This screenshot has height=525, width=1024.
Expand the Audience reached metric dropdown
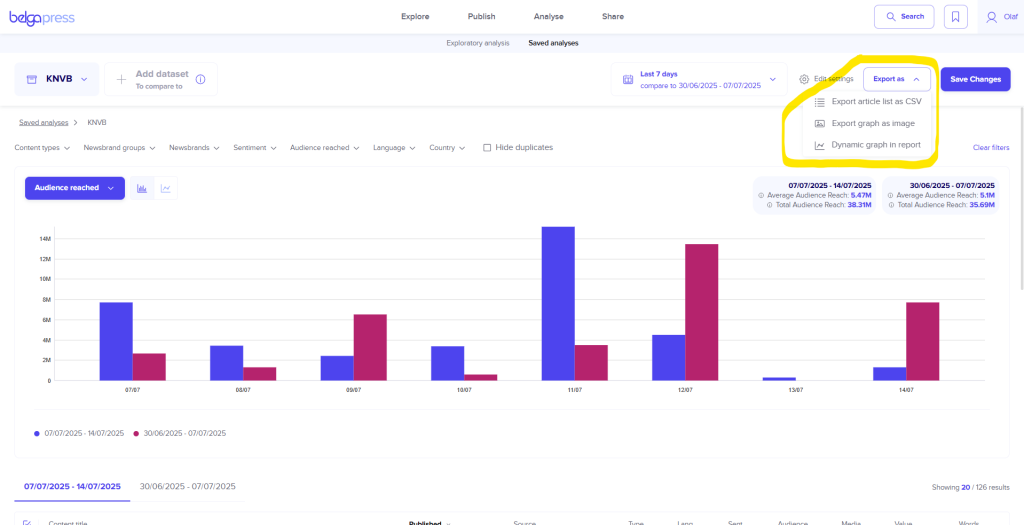[x=74, y=188]
